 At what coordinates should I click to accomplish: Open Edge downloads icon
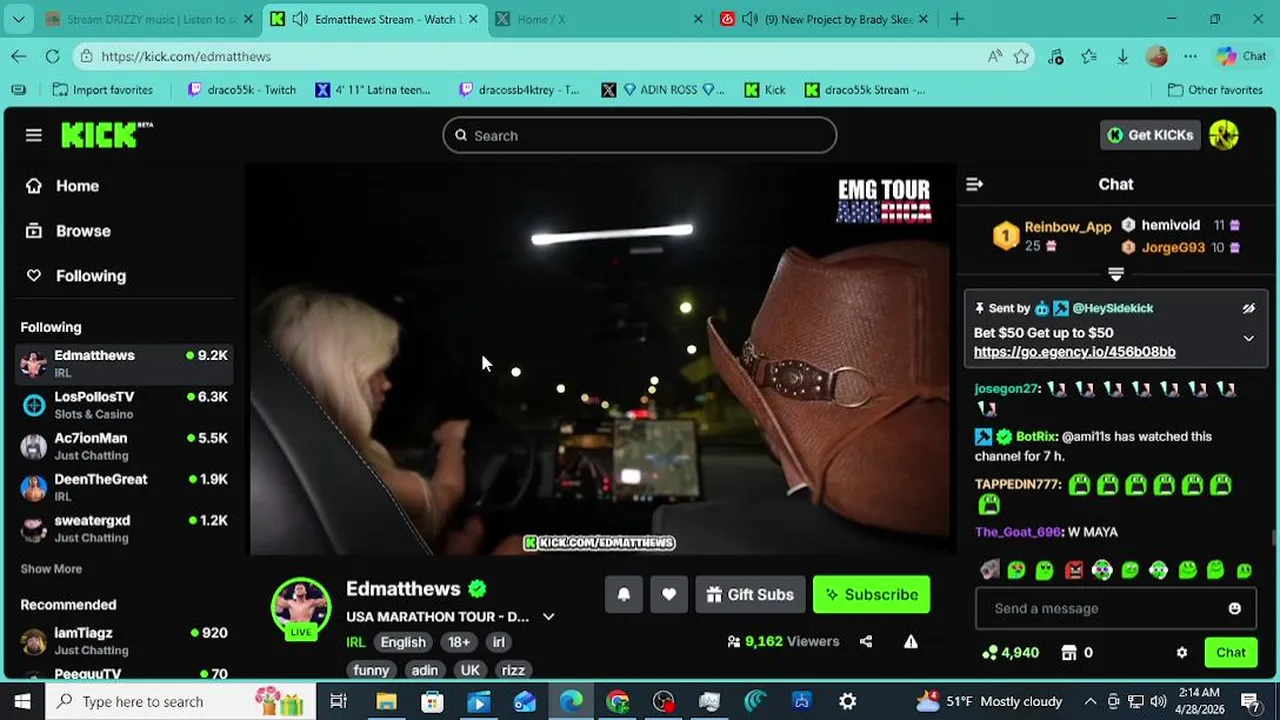(1122, 56)
